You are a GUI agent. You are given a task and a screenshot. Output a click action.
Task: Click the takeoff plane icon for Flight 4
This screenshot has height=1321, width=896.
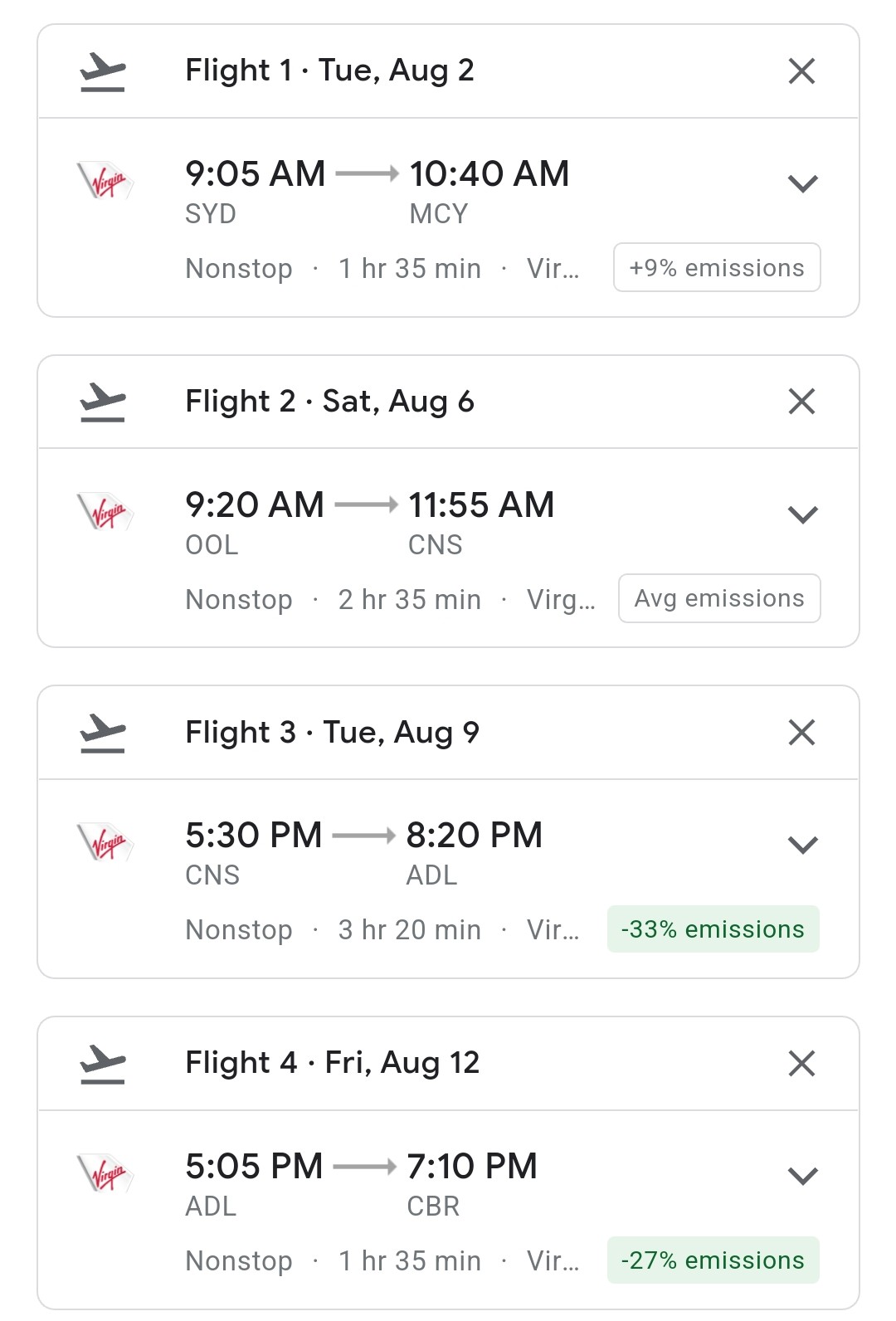(103, 1064)
